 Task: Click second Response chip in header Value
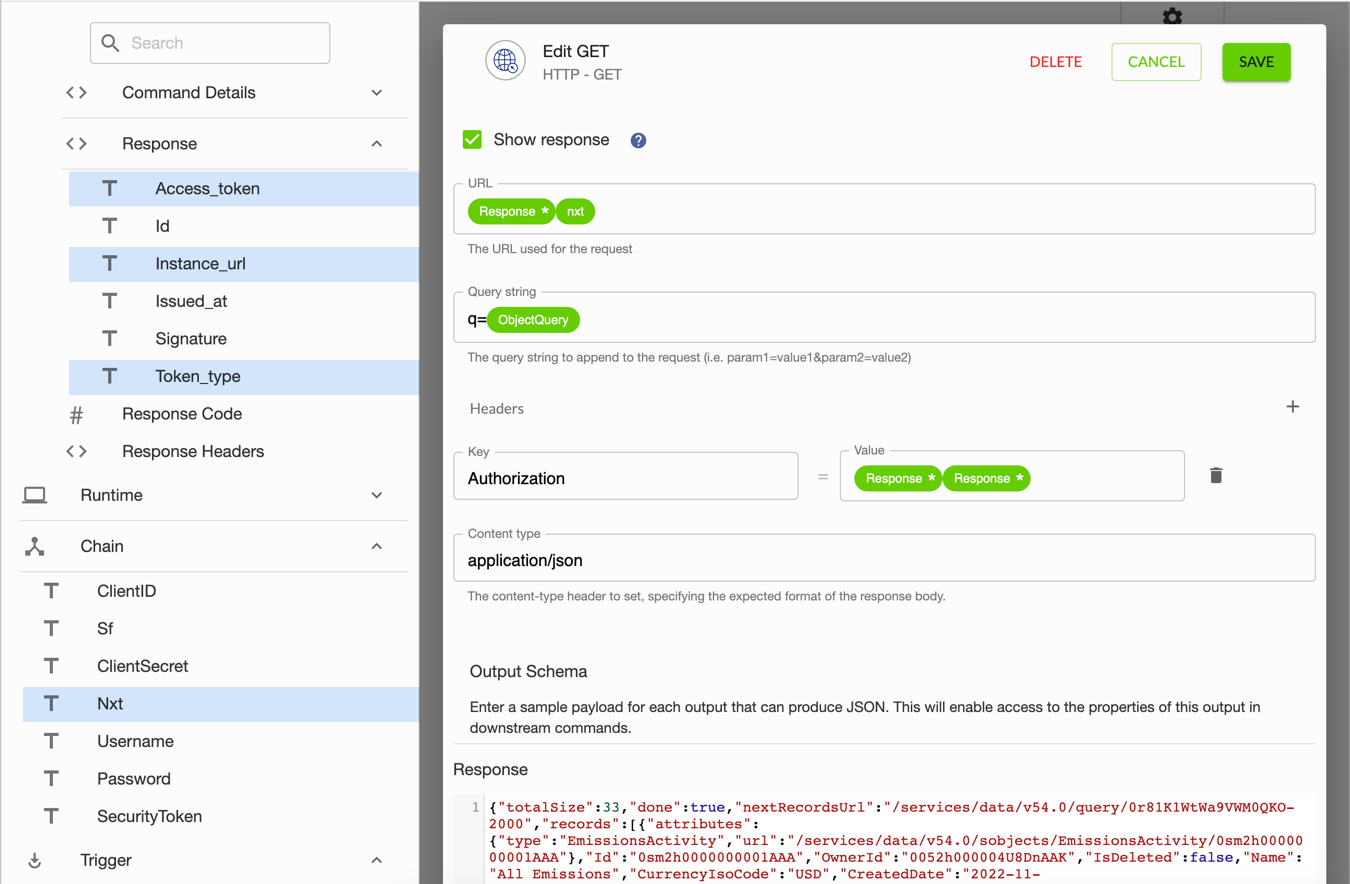986,478
